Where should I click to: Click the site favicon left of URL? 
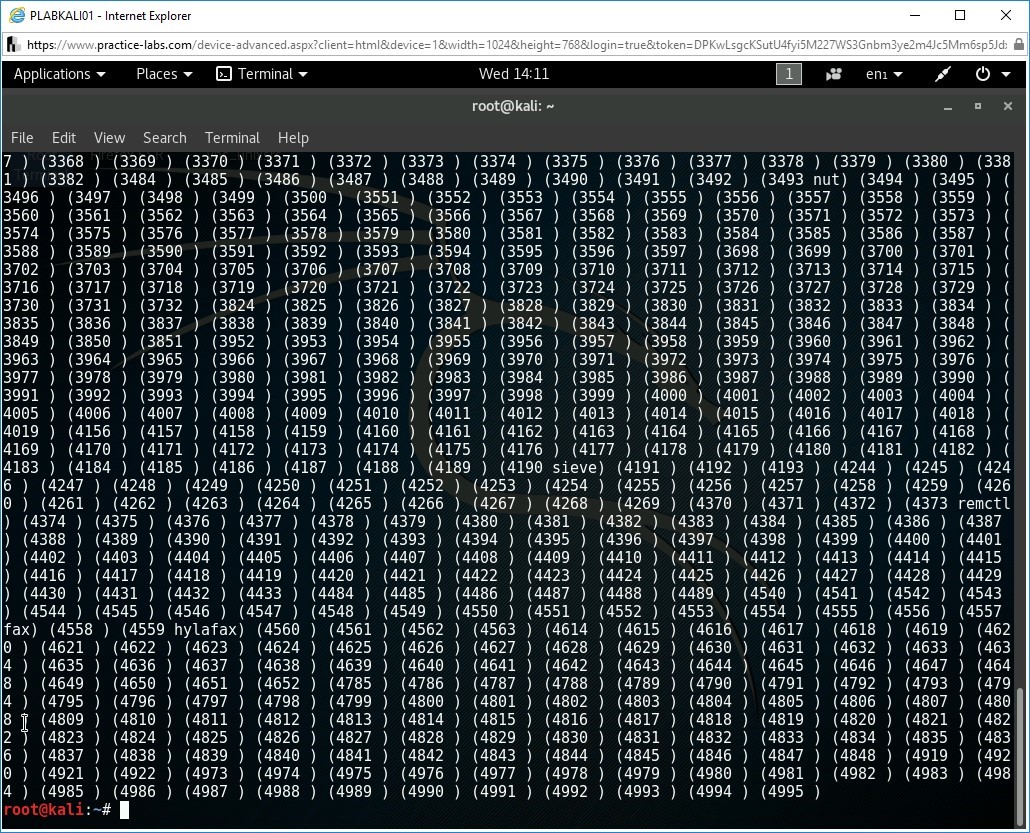tap(12, 45)
